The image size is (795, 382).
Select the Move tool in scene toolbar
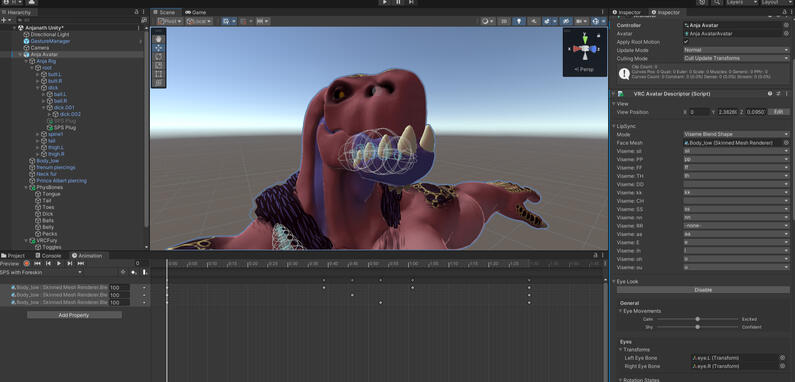(159, 48)
